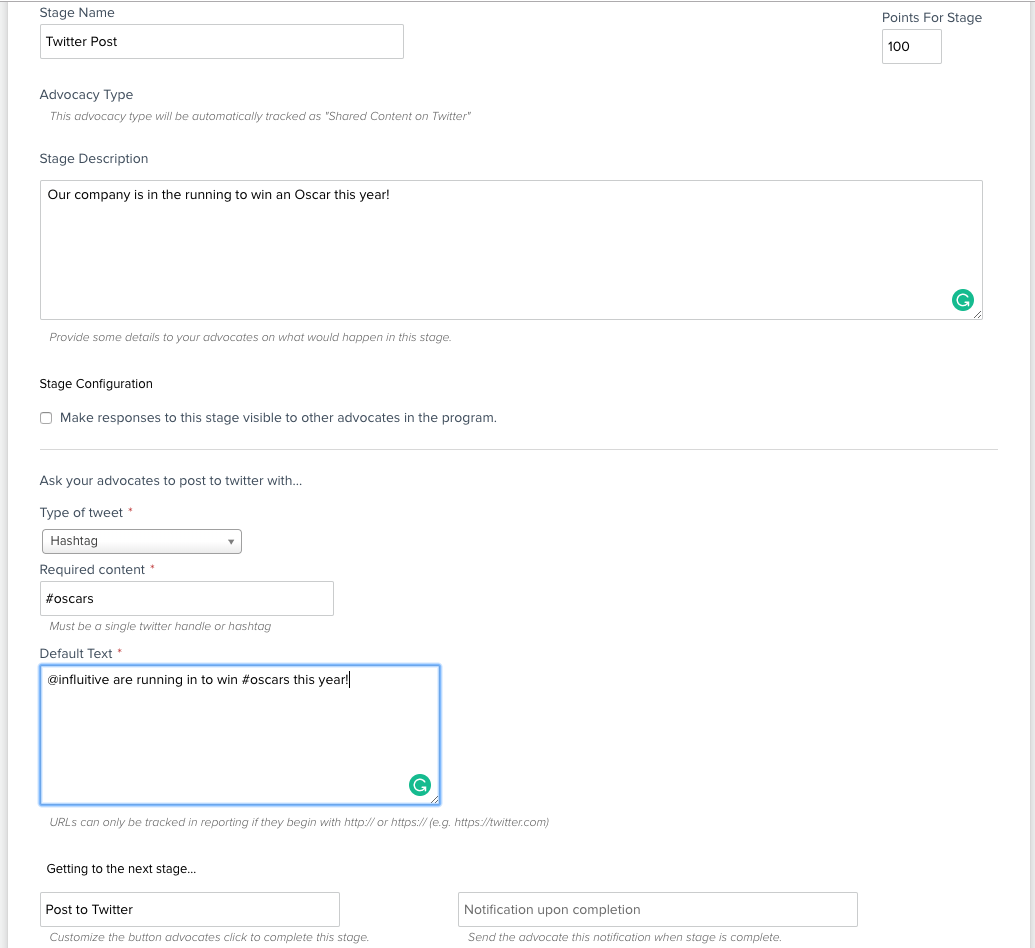Focus the Stage Name field

click(x=221, y=42)
